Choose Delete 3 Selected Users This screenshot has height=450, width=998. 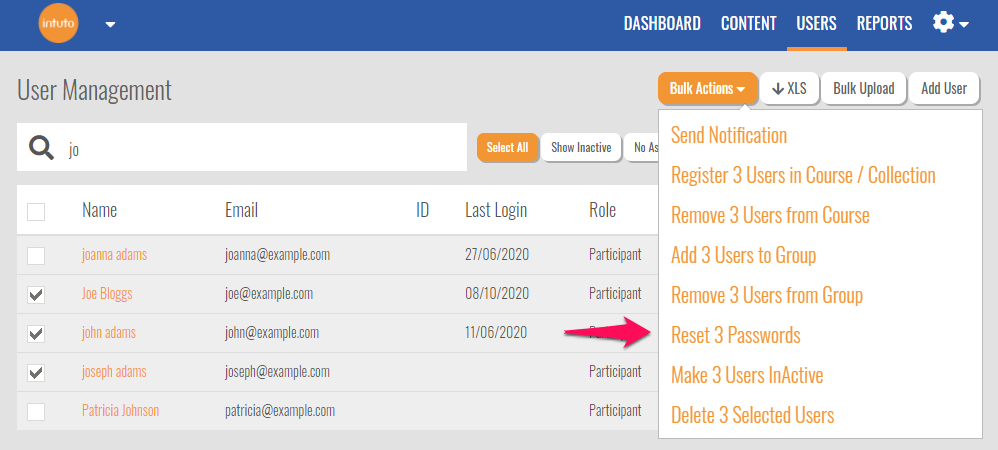point(752,415)
